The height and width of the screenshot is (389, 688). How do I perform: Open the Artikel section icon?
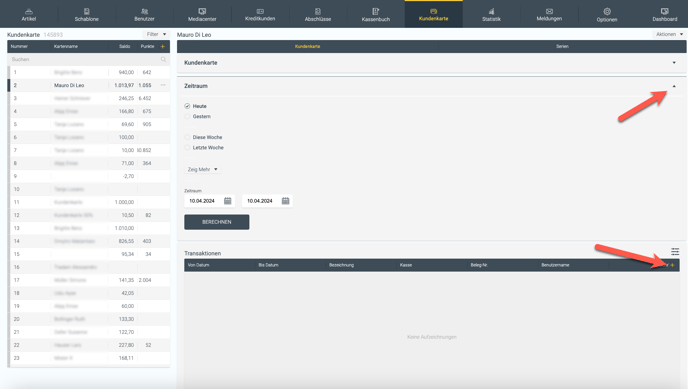click(x=29, y=11)
